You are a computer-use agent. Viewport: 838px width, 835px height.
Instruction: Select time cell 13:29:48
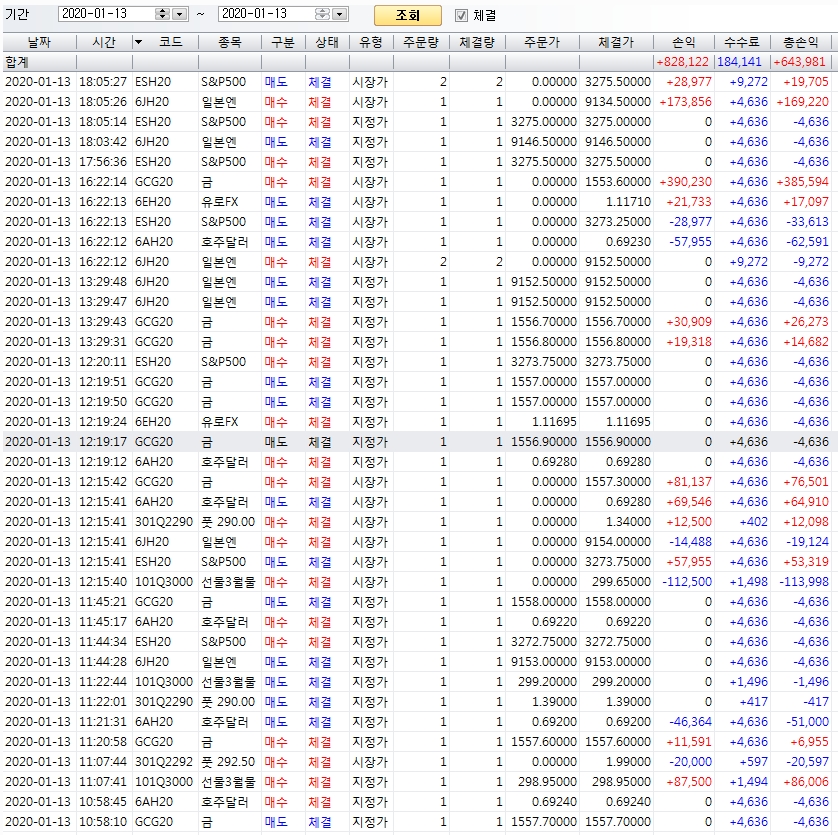[x=103, y=282]
